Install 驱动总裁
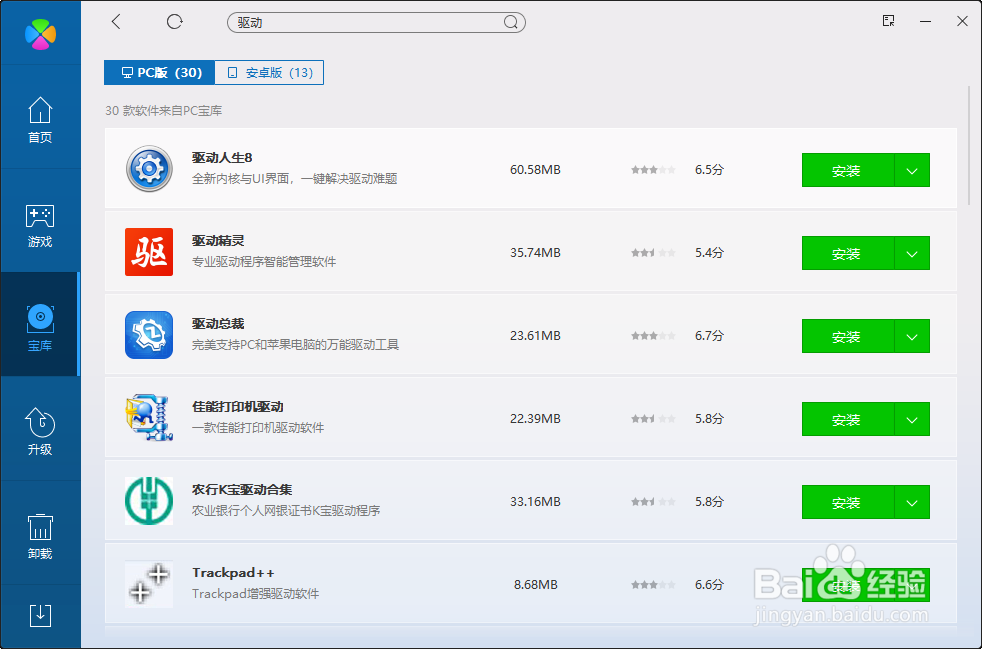 [848, 336]
